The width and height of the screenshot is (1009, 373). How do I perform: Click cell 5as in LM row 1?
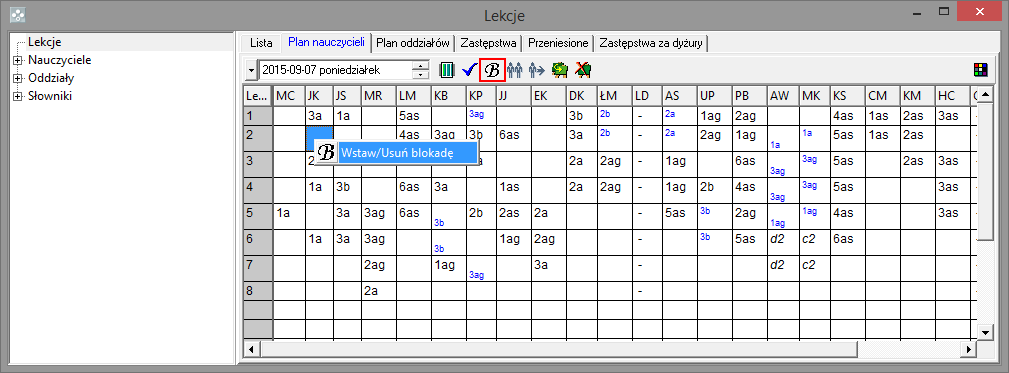coord(413,116)
